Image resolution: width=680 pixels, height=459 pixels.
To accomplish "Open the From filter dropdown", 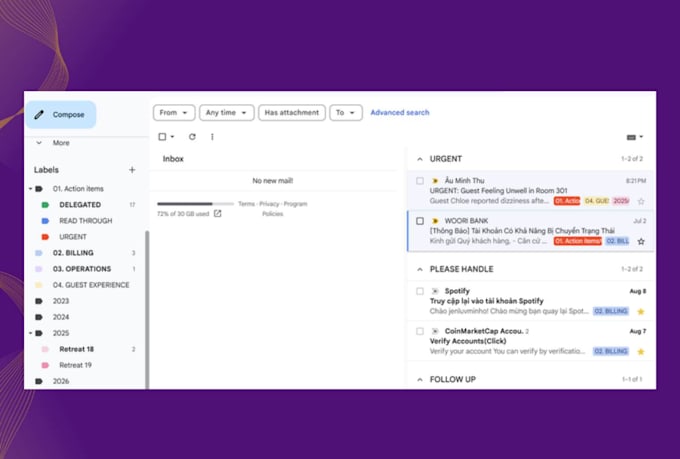I will [x=174, y=113].
